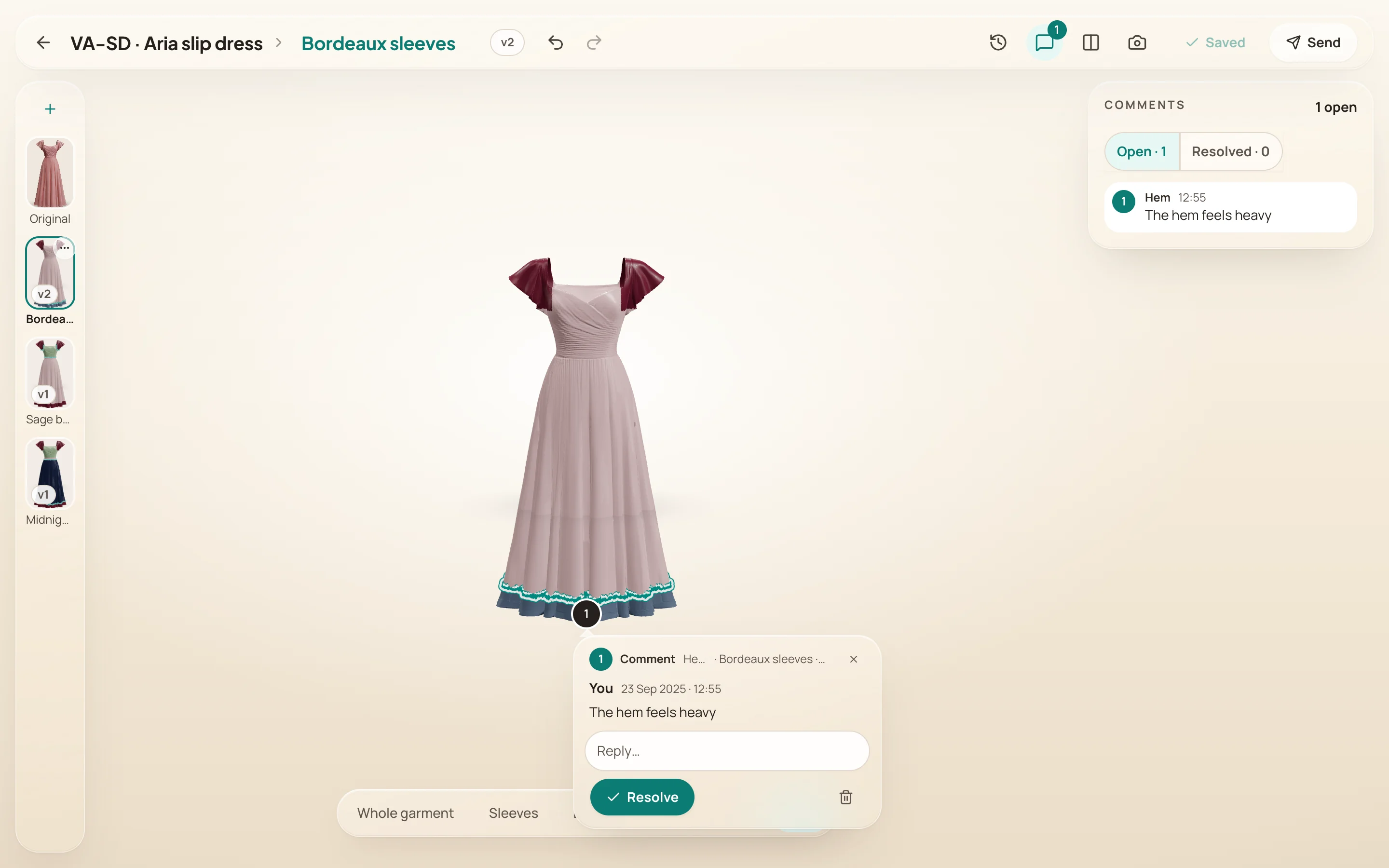The width and height of the screenshot is (1389, 868).
Task: Focus the Reply input field
Action: point(727,751)
